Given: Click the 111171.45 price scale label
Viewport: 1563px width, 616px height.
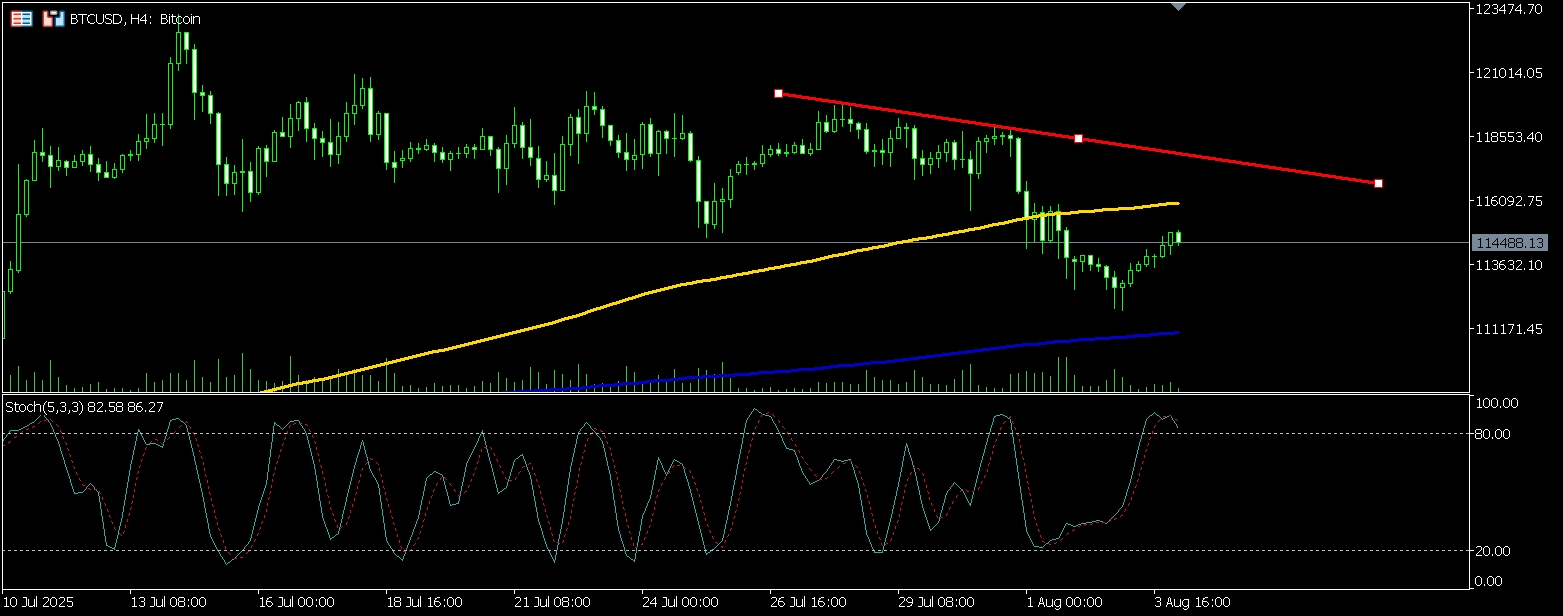Looking at the screenshot, I should (x=1509, y=329).
